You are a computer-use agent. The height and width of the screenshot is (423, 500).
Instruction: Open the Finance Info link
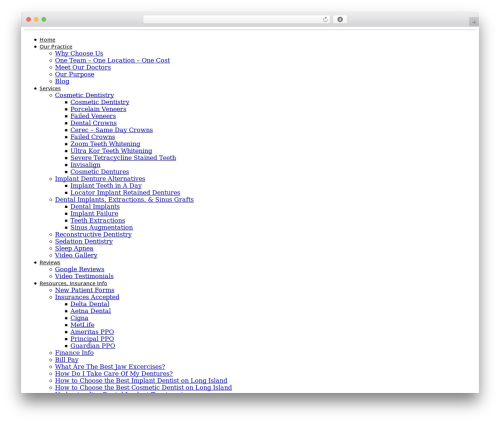[x=74, y=353]
